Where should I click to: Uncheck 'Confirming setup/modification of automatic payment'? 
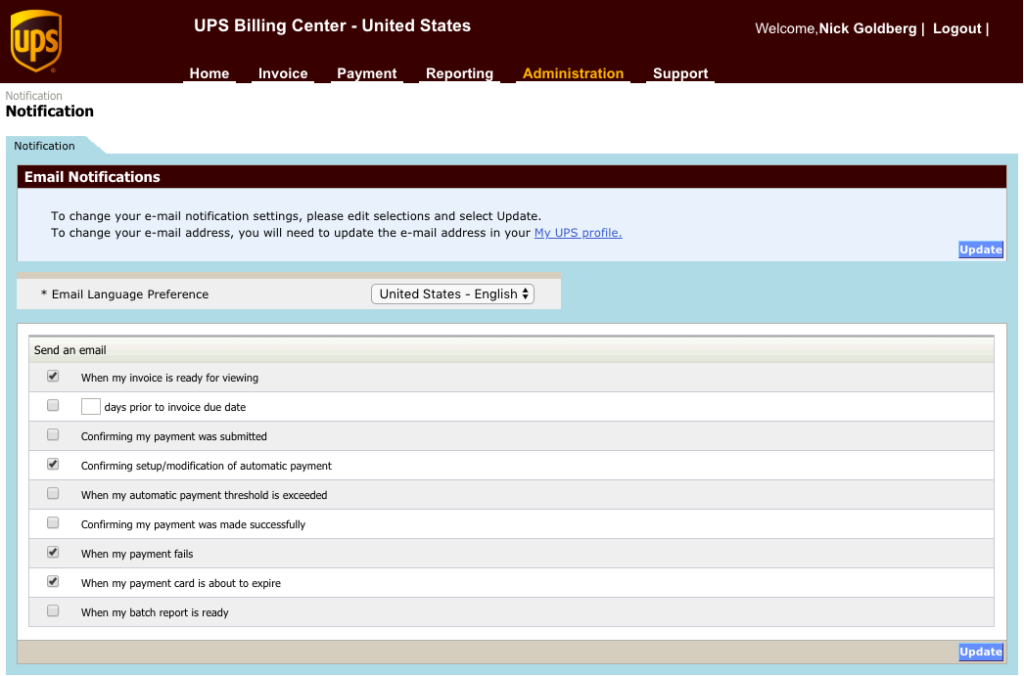tap(53, 464)
